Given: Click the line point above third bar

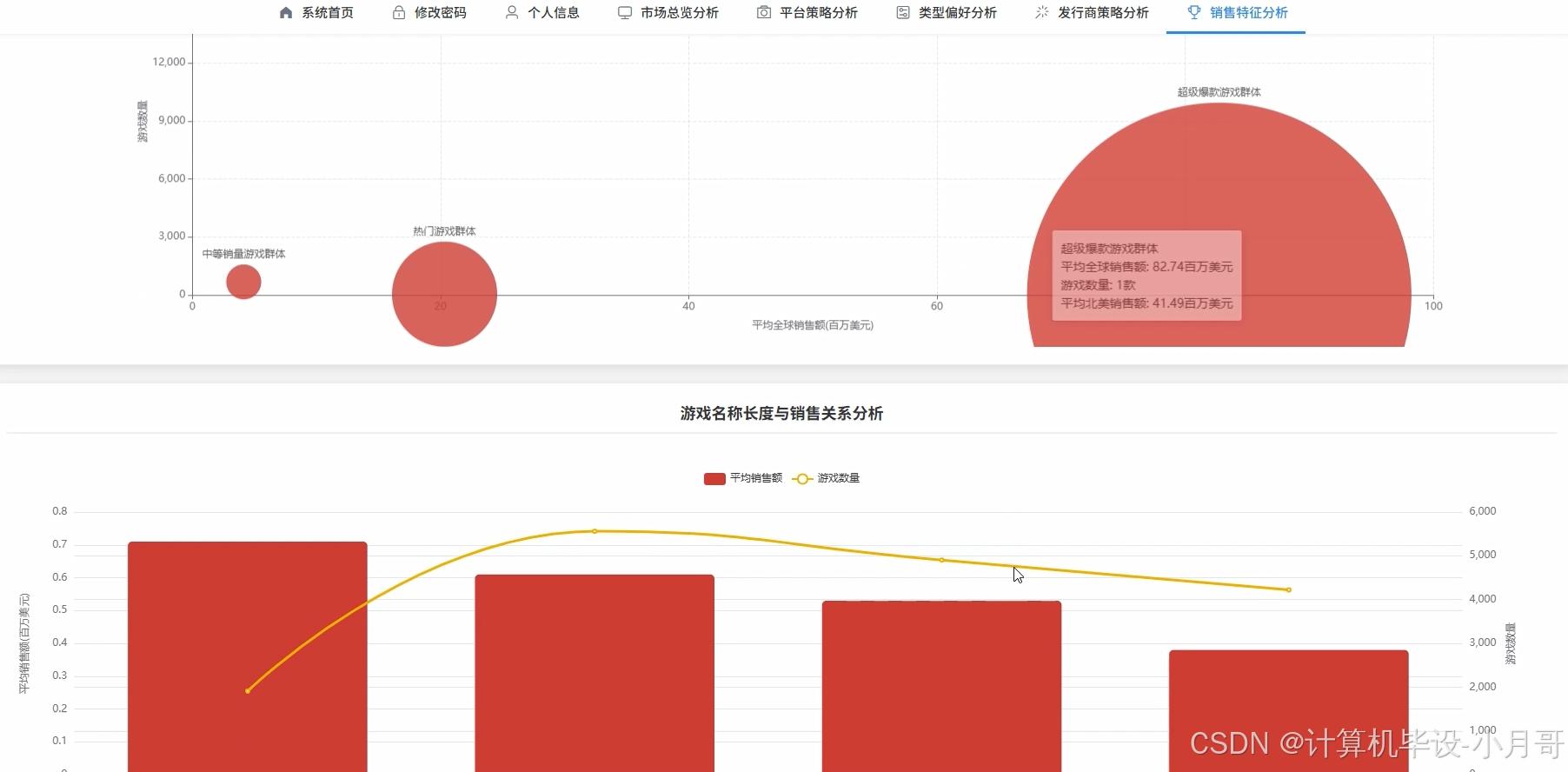Looking at the screenshot, I should 941,560.
